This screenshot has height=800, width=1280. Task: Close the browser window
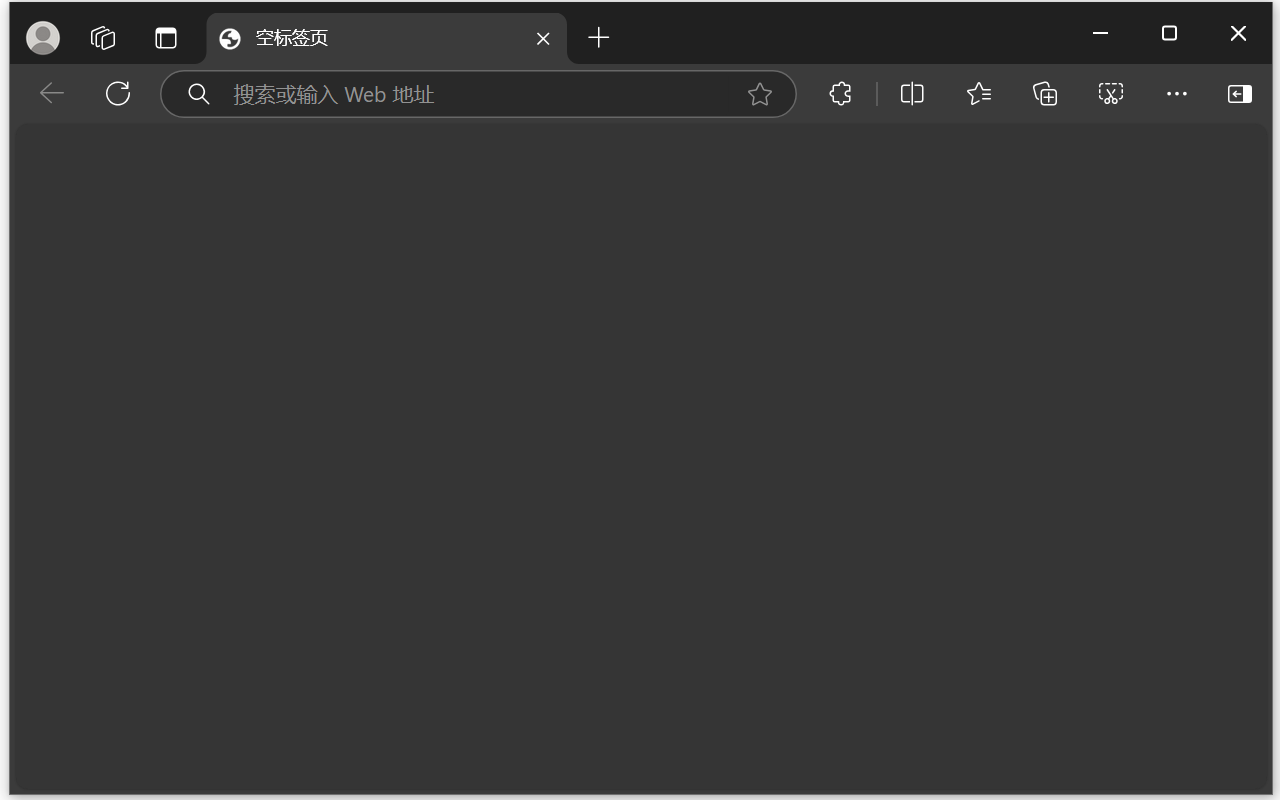point(1238,33)
